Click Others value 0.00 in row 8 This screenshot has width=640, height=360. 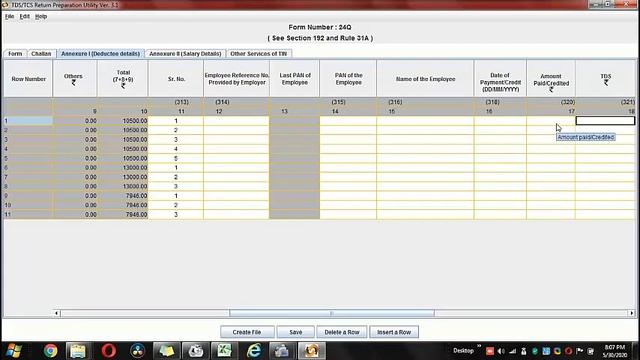75,187
